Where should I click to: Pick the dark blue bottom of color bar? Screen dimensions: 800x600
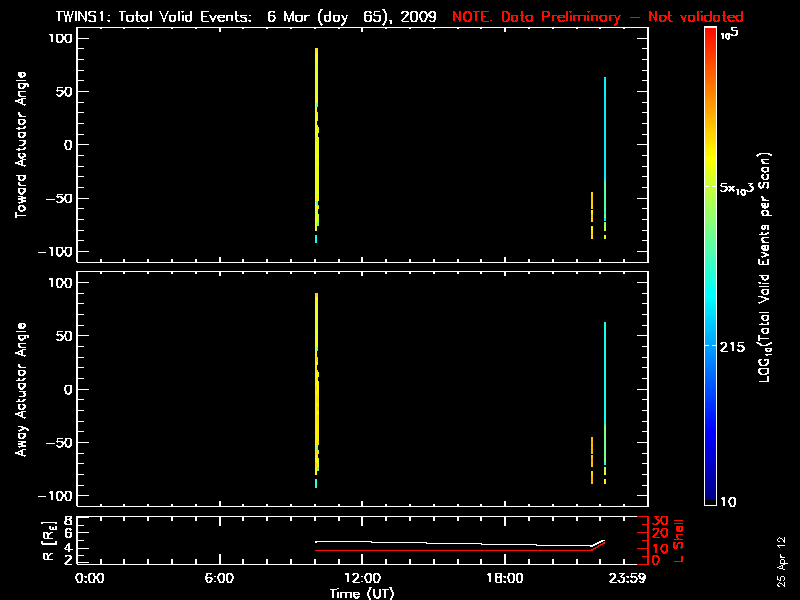(709, 495)
